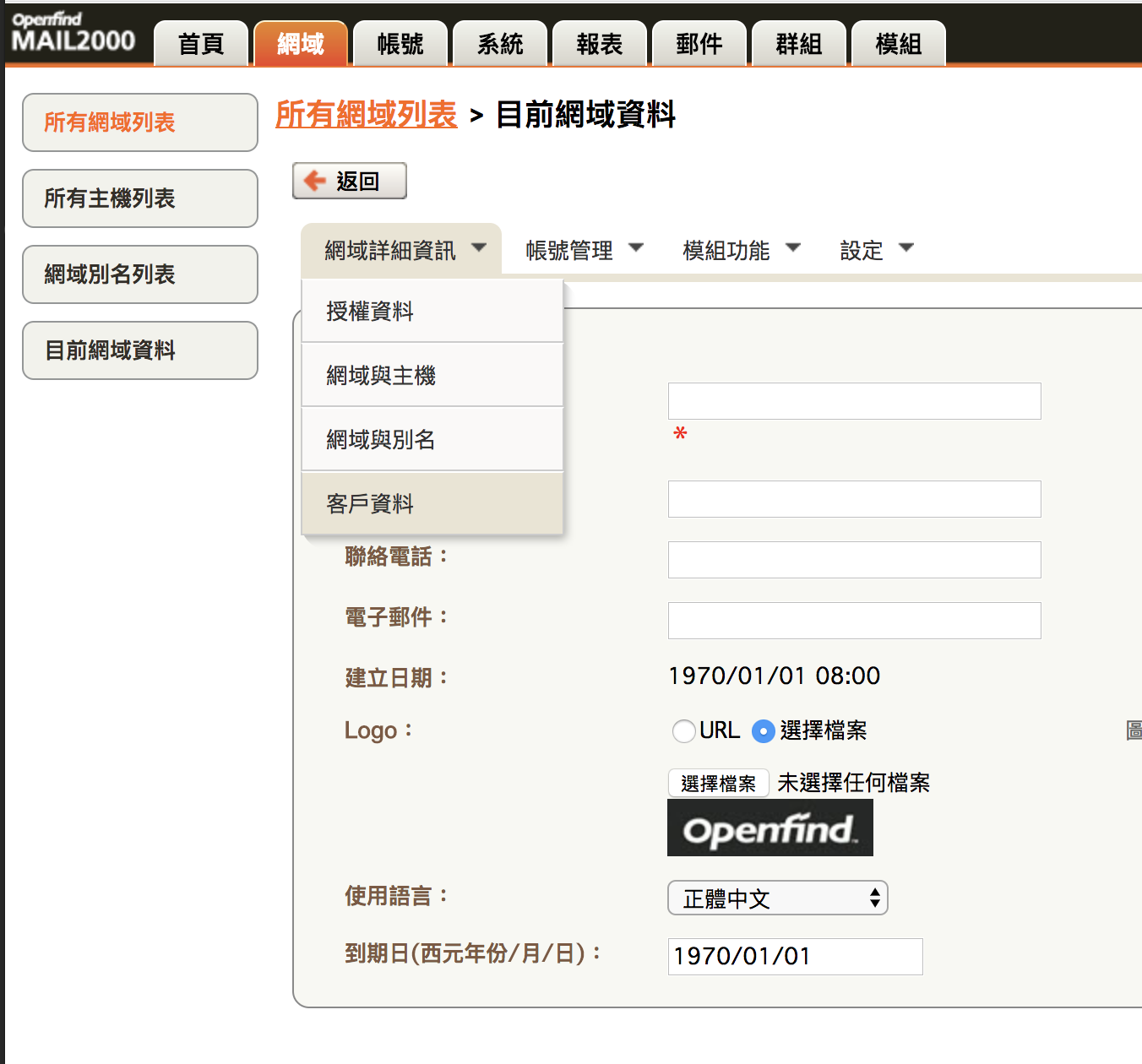1142x1064 pixels.
Task: Open 所有主機列表 in the sidebar
Action: pyautogui.click(x=139, y=198)
